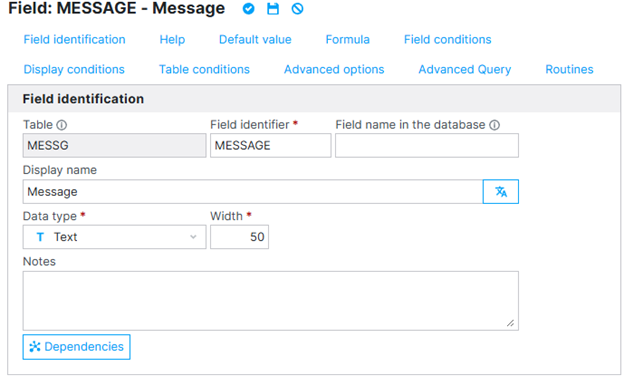Click the Display name input showing Message

pos(253,191)
